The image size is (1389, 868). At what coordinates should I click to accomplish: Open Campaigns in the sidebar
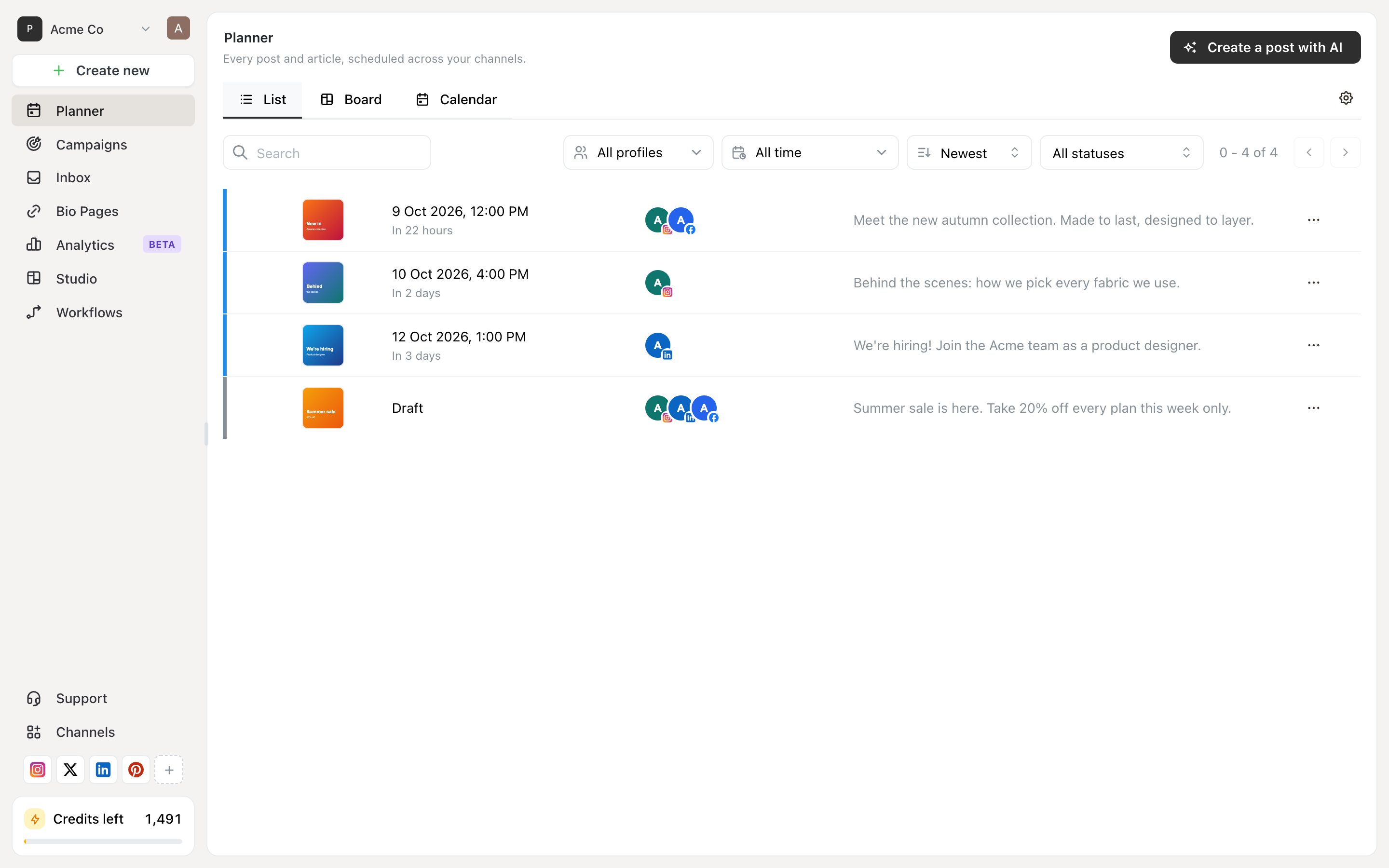[x=103, y=144]
